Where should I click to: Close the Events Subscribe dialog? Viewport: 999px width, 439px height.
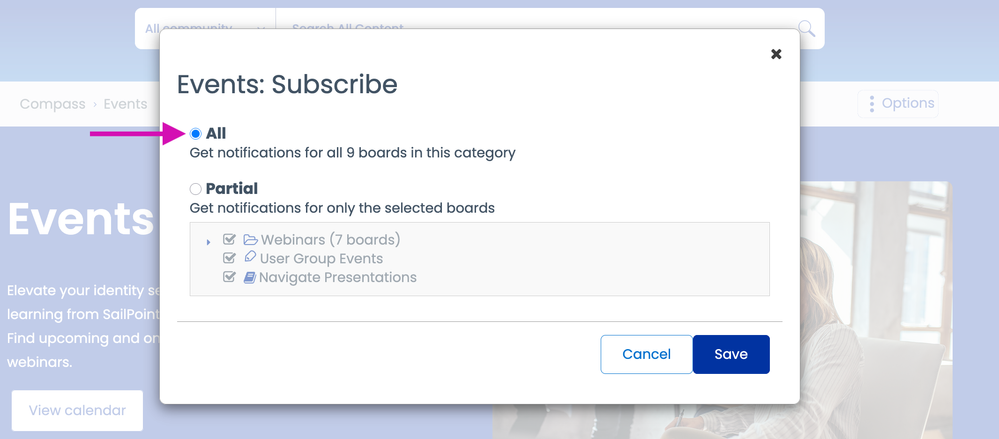click(776, 54)
